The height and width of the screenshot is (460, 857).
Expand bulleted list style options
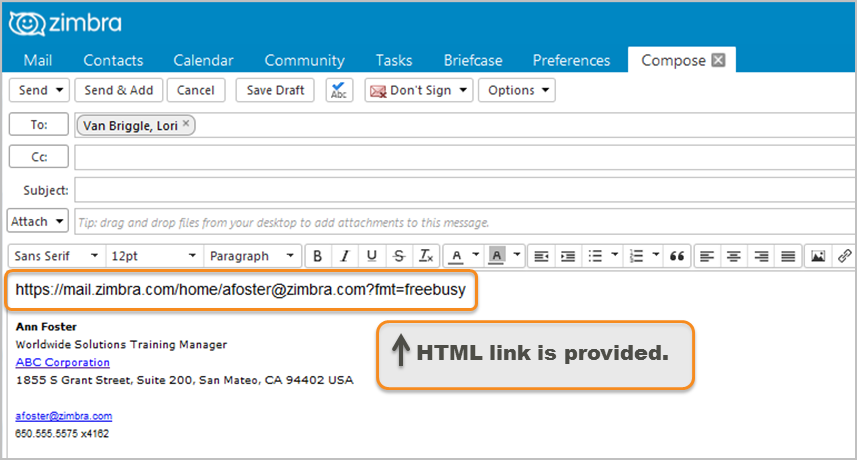614,255
